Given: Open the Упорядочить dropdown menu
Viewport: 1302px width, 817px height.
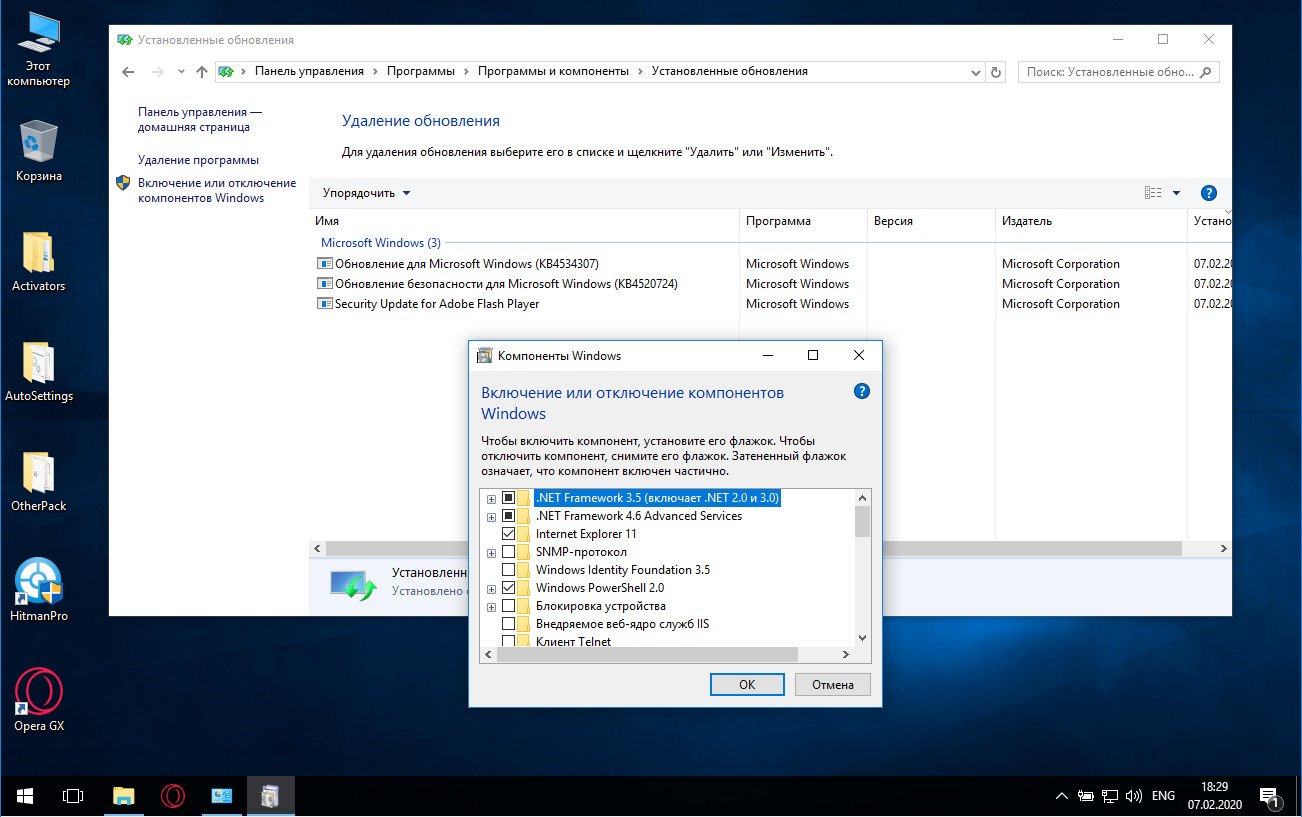Looking at the screenshot, I should click(x=366, y=193).
